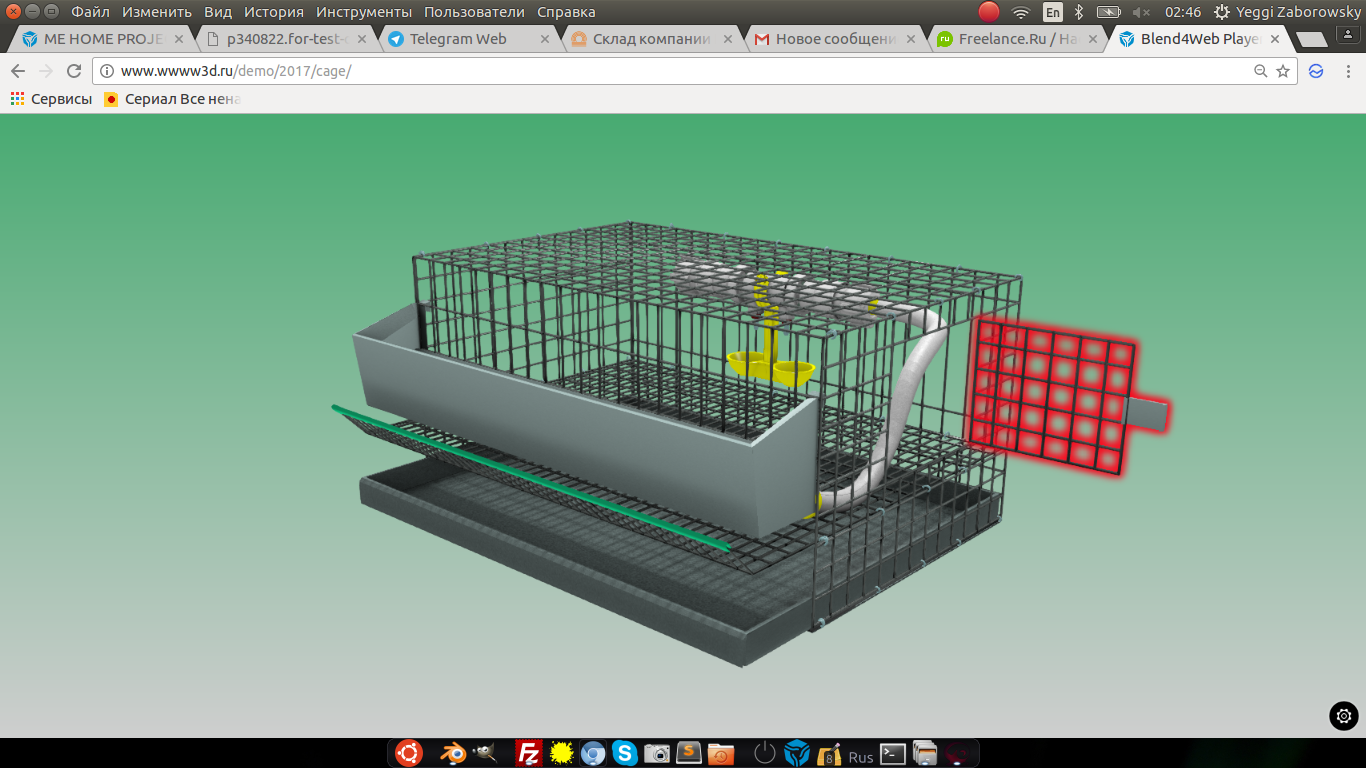This screenshot has width=1366, height=768.
Task: Click the Rus keyboard layout label in dock
Action: pyautogui.click(x=861, y=757)
